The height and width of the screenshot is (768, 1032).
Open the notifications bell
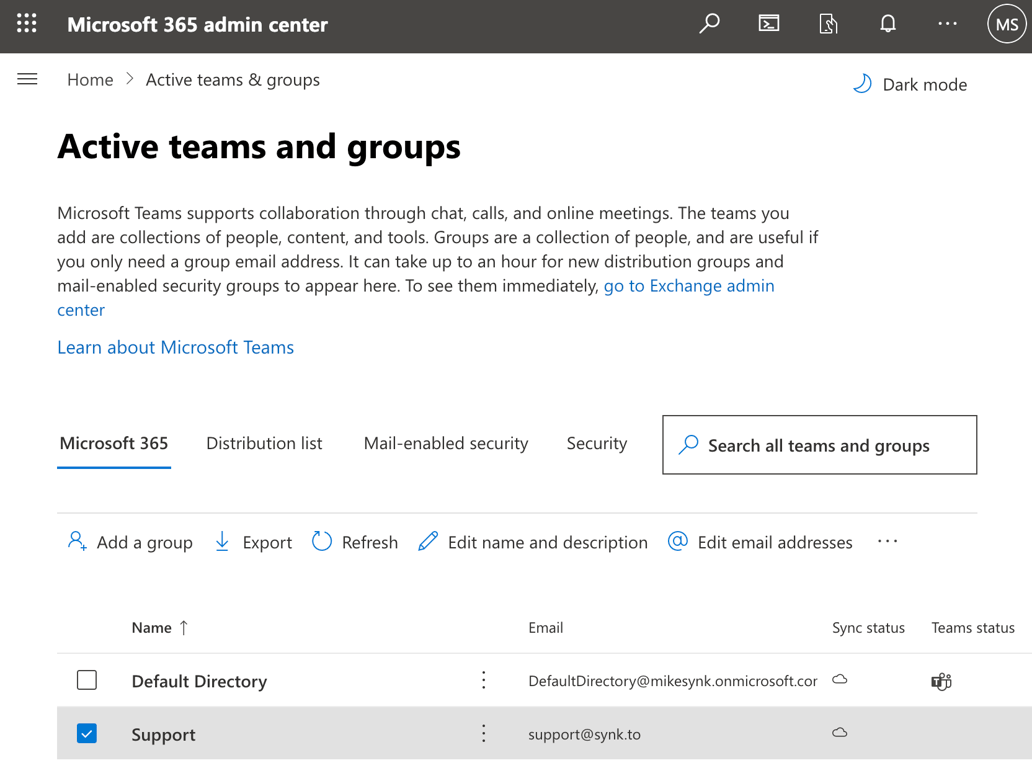[x=888, y=24]
